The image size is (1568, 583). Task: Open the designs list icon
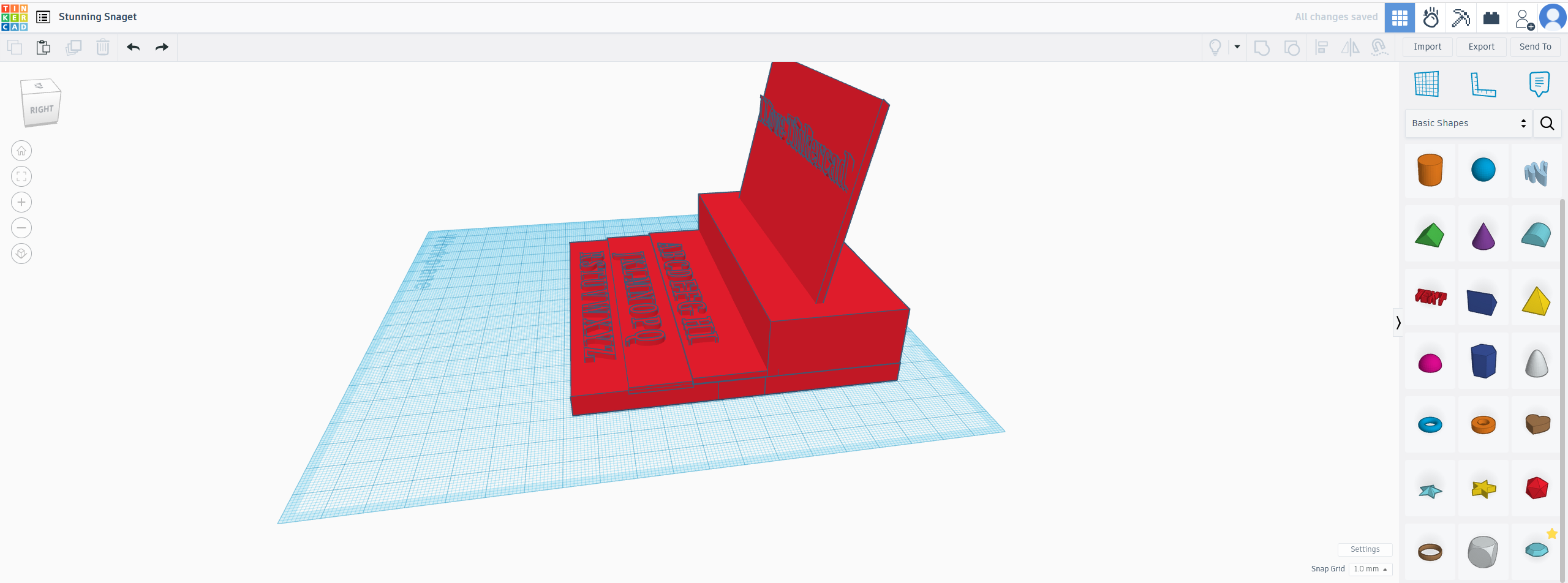pyautogui.click(x=43, y=17)
